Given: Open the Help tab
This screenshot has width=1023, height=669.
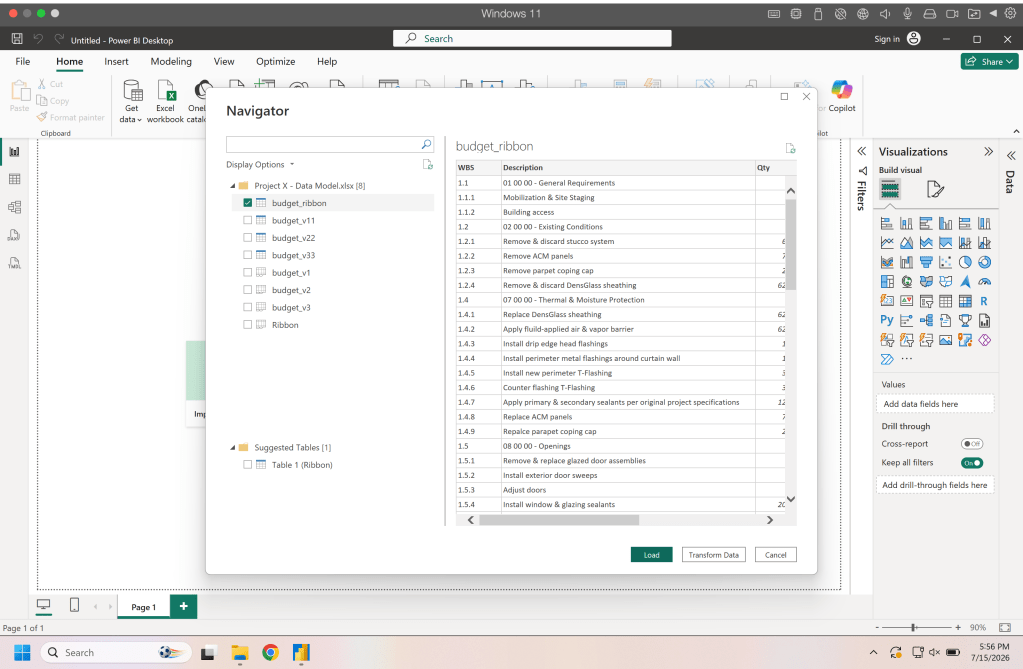Looking at the screenshot, I should pos(327,61).
